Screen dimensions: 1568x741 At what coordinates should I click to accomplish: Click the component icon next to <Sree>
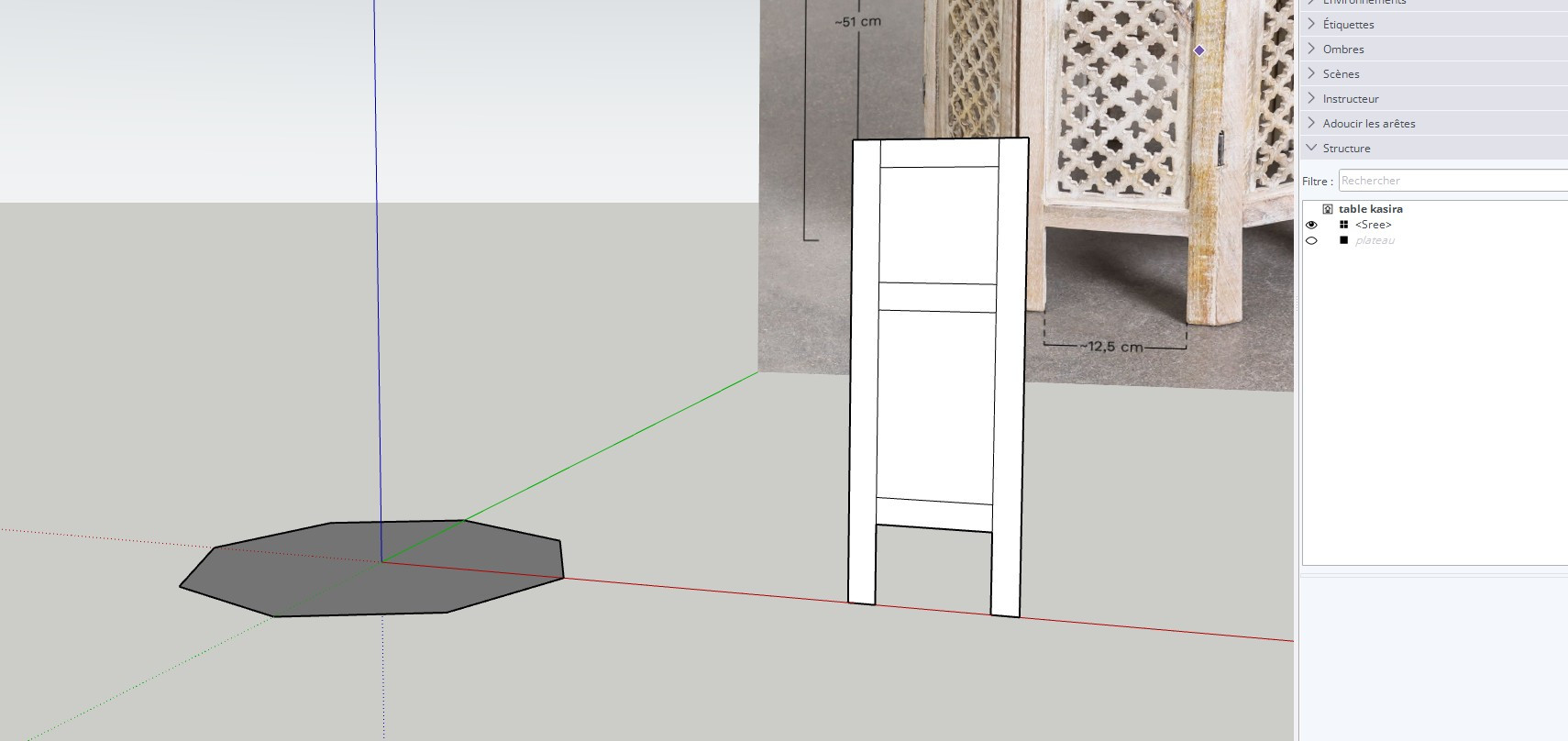(1343, 225)
